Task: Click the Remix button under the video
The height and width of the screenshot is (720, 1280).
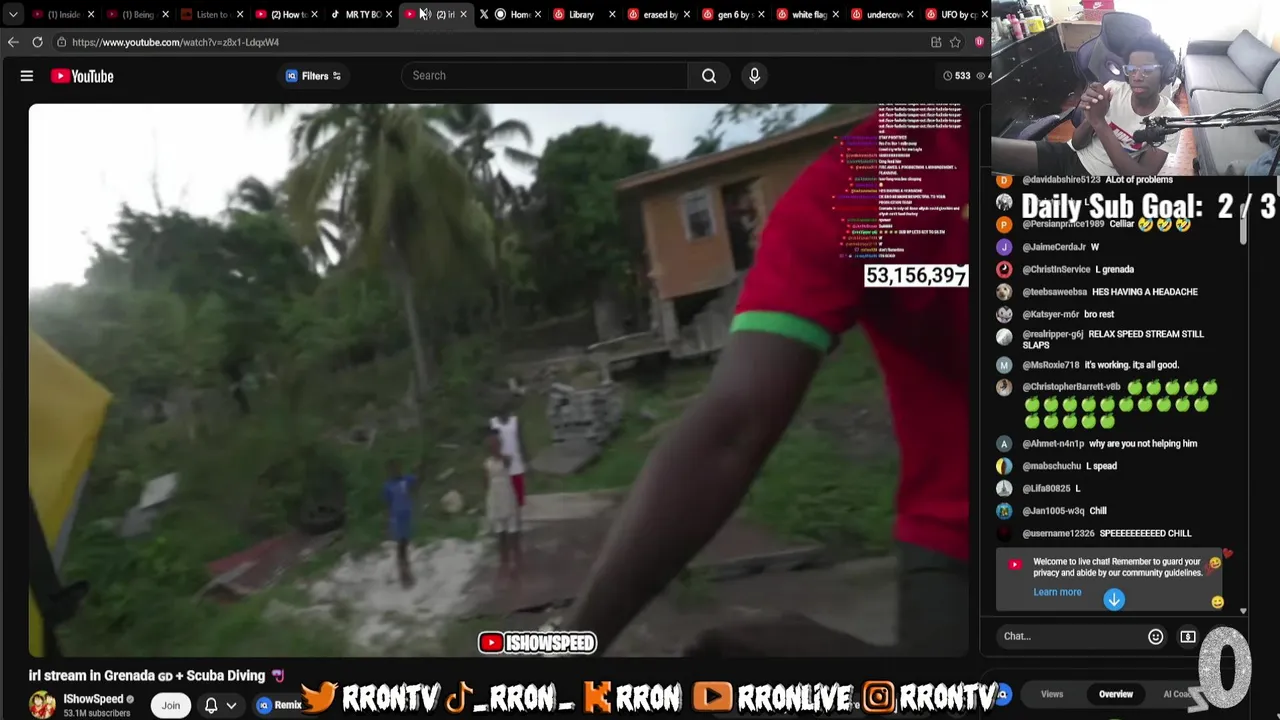Action: [x=280, y=705]
